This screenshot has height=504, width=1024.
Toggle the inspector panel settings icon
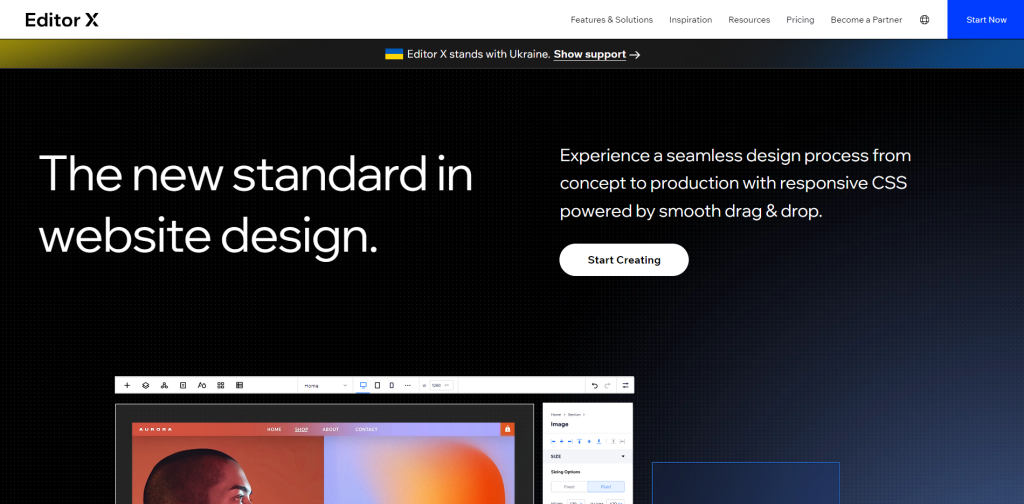pos(626,385)
